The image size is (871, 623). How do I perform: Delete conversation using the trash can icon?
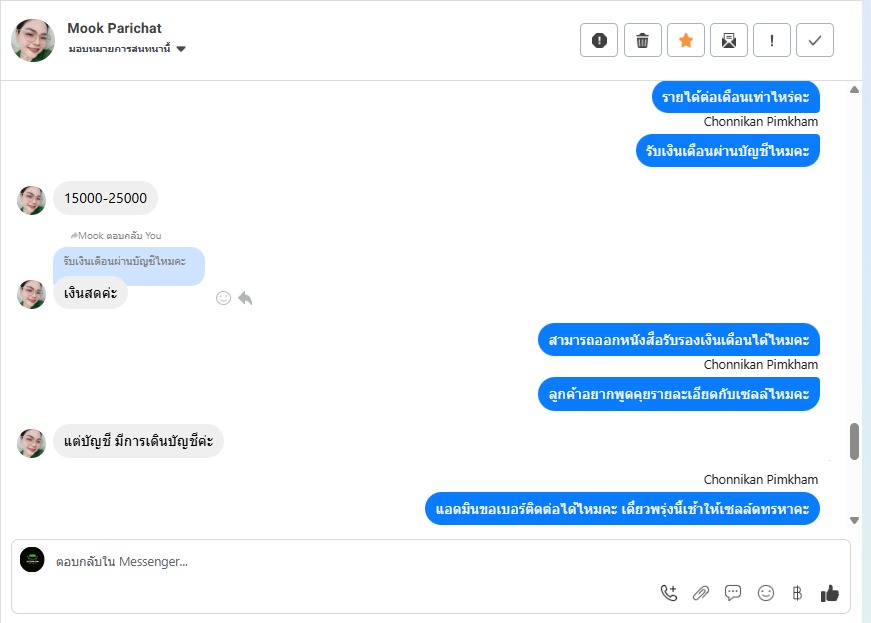coord(643,40)
